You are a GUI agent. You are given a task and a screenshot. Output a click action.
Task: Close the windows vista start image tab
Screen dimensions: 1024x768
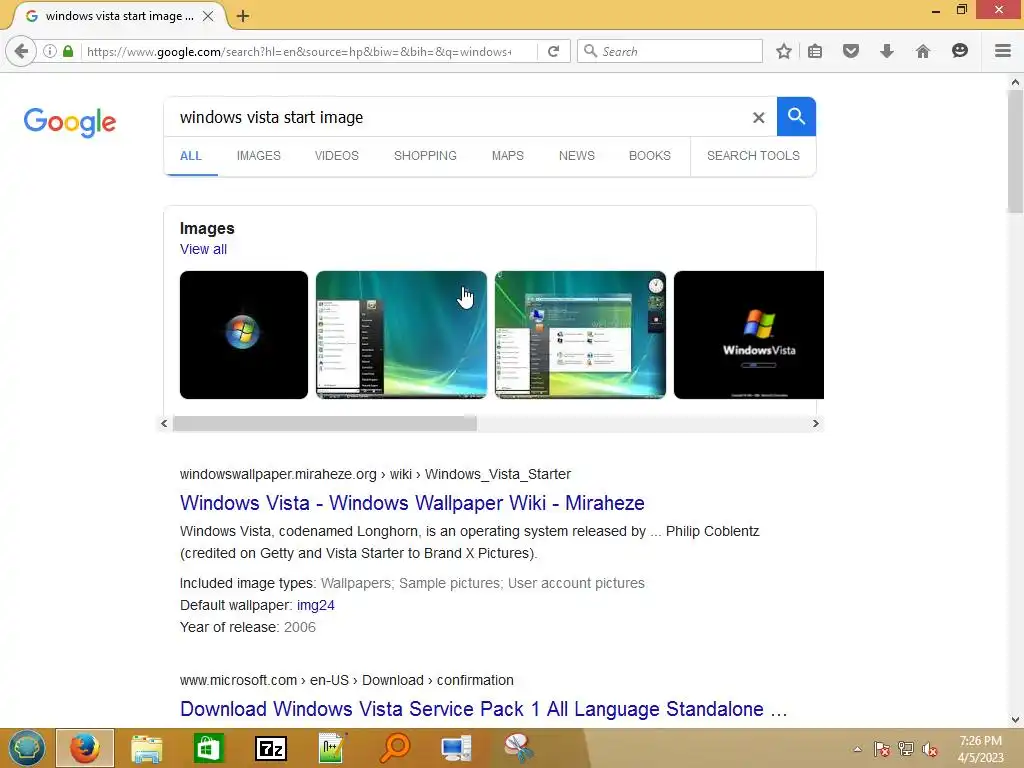pos(208,16)
